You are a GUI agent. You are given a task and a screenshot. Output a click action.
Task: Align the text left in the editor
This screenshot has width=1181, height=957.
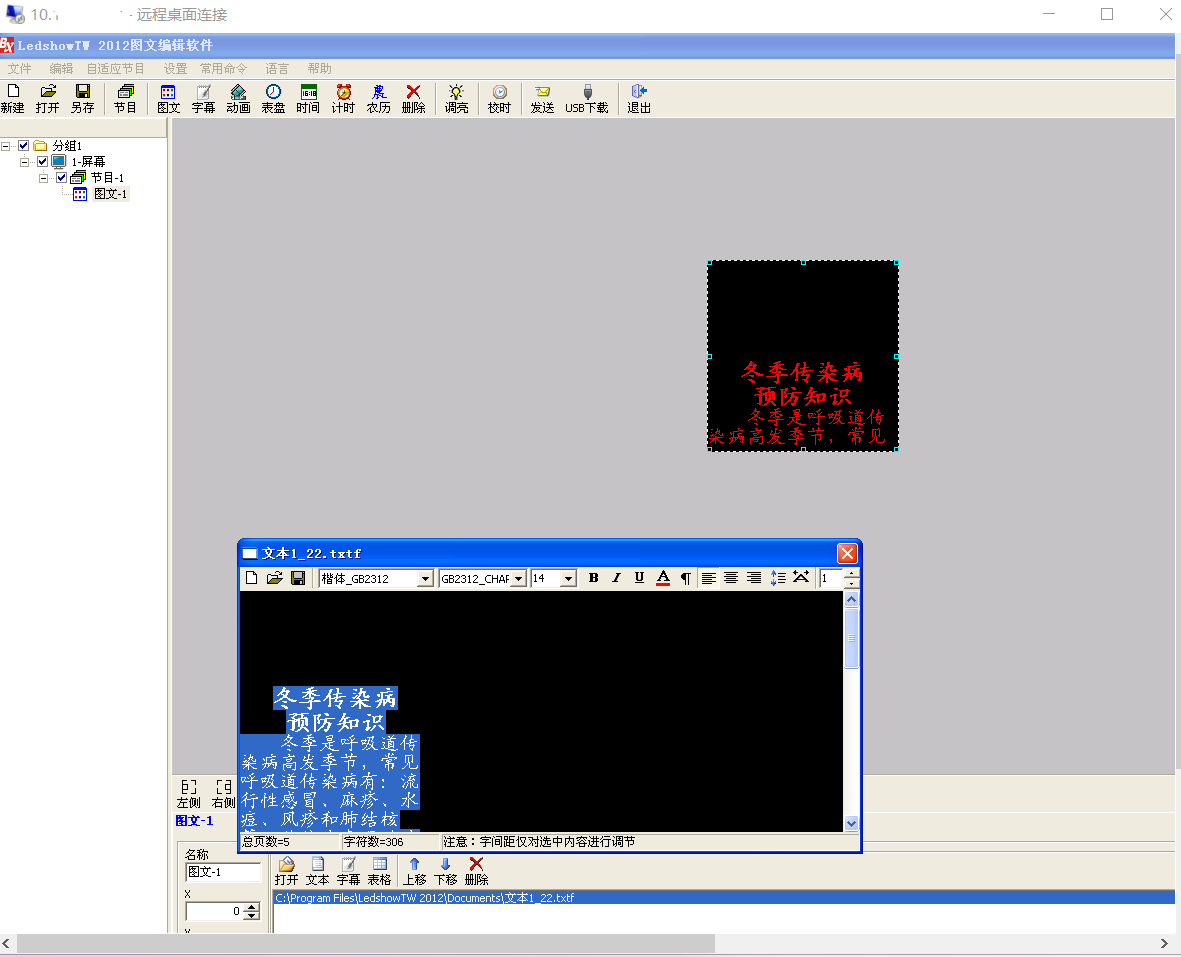click(x=709, y=578)
